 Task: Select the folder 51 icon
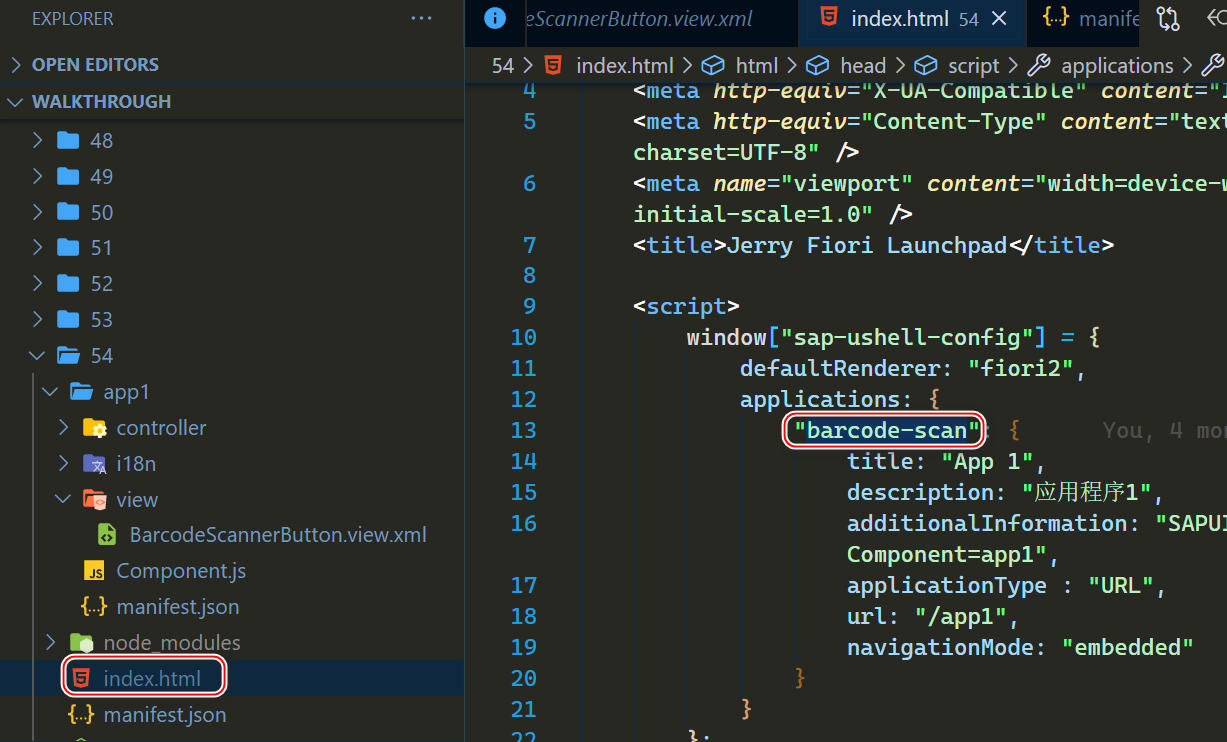[x=68, y=247]
